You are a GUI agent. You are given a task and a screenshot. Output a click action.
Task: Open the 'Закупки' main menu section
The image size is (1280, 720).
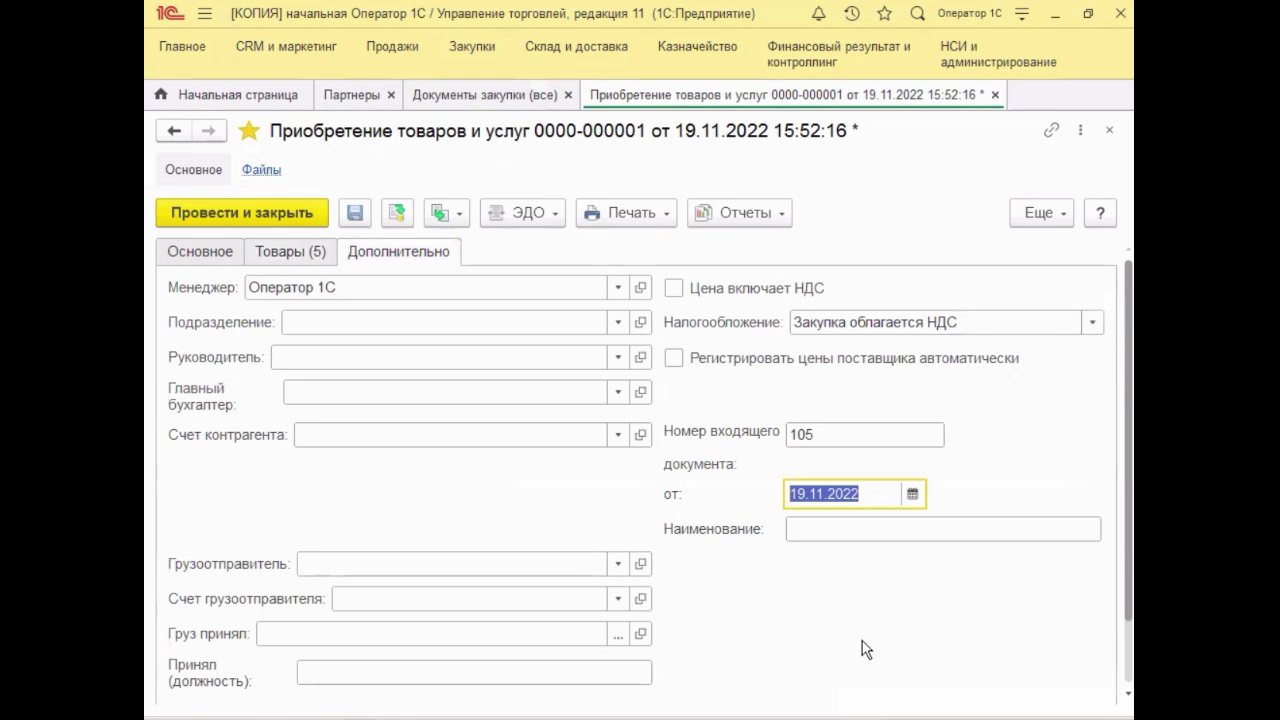click(472, 46)
